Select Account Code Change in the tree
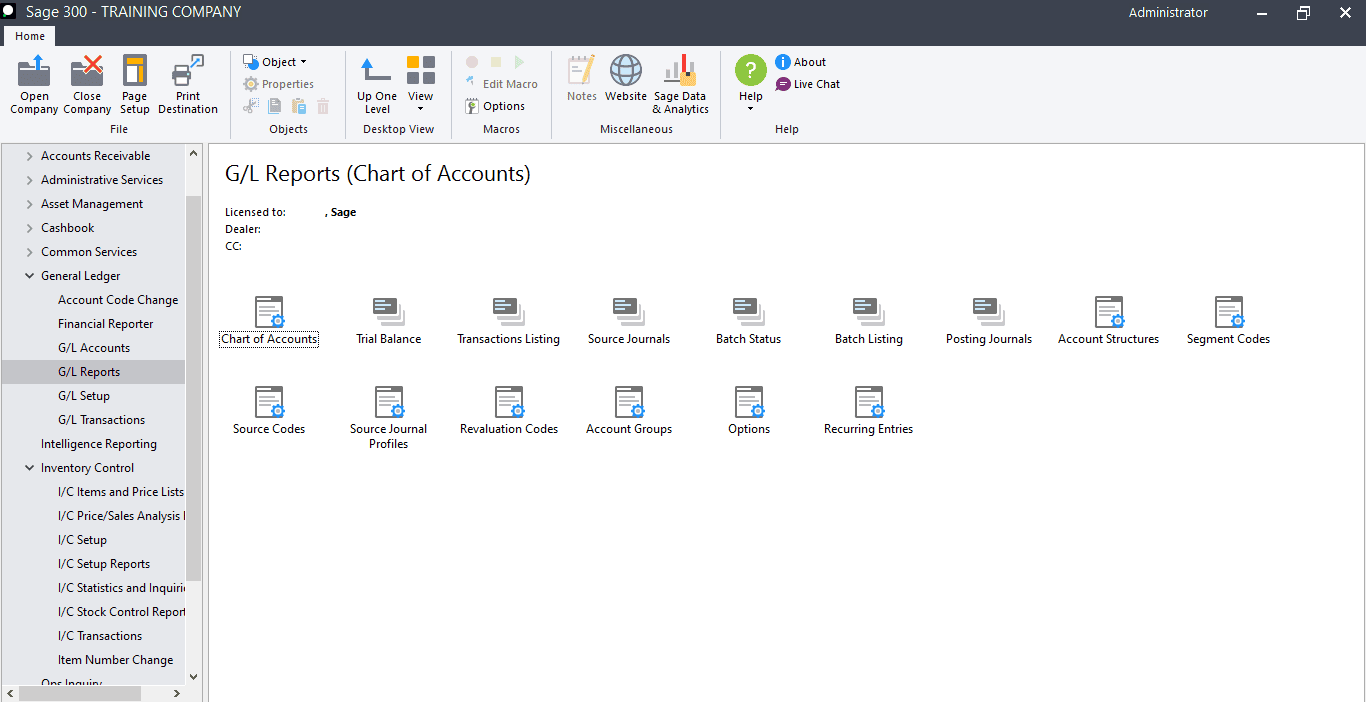1366x702 pixels. [118, 300]
